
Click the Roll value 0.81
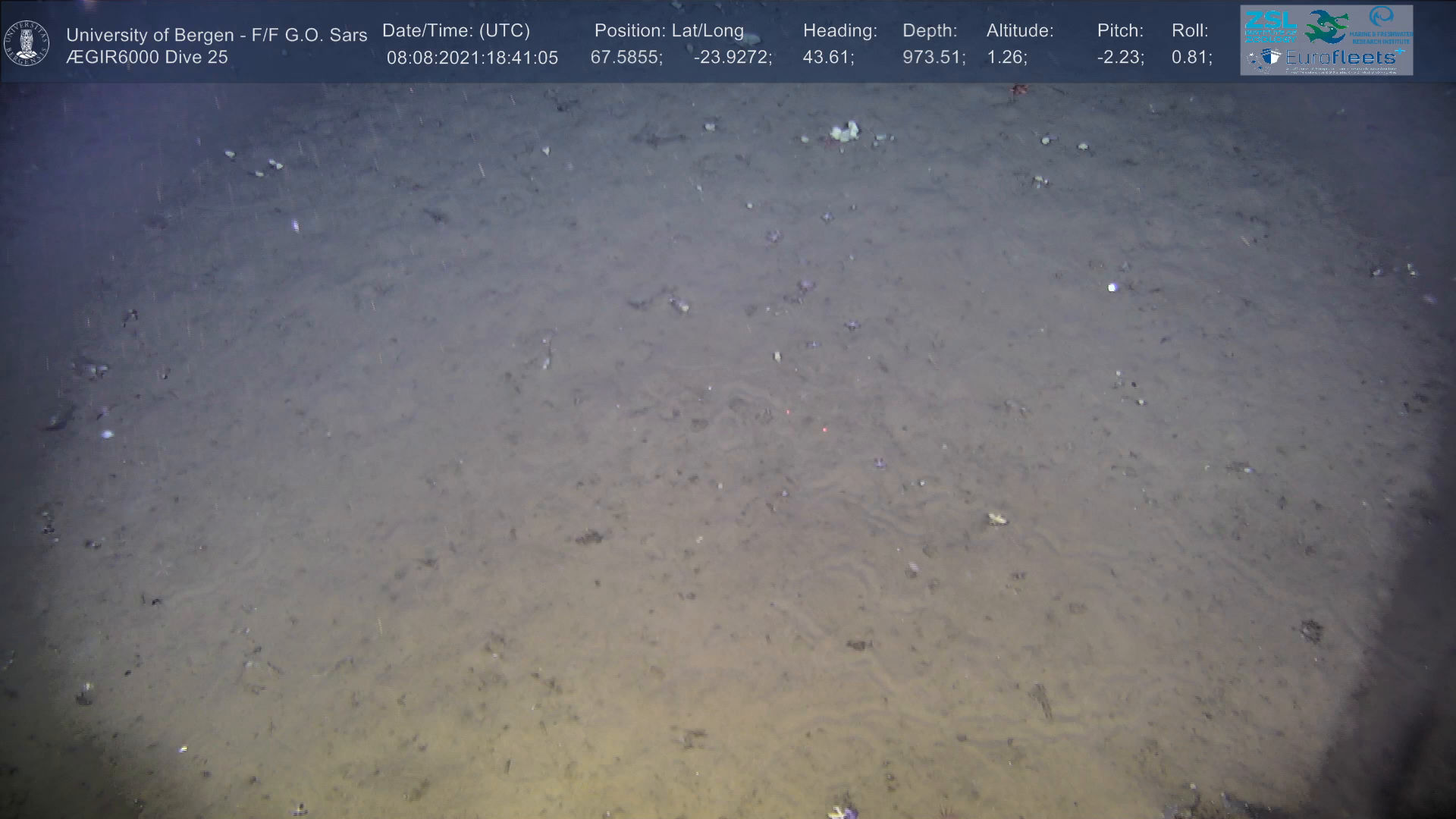[1191, 58]
